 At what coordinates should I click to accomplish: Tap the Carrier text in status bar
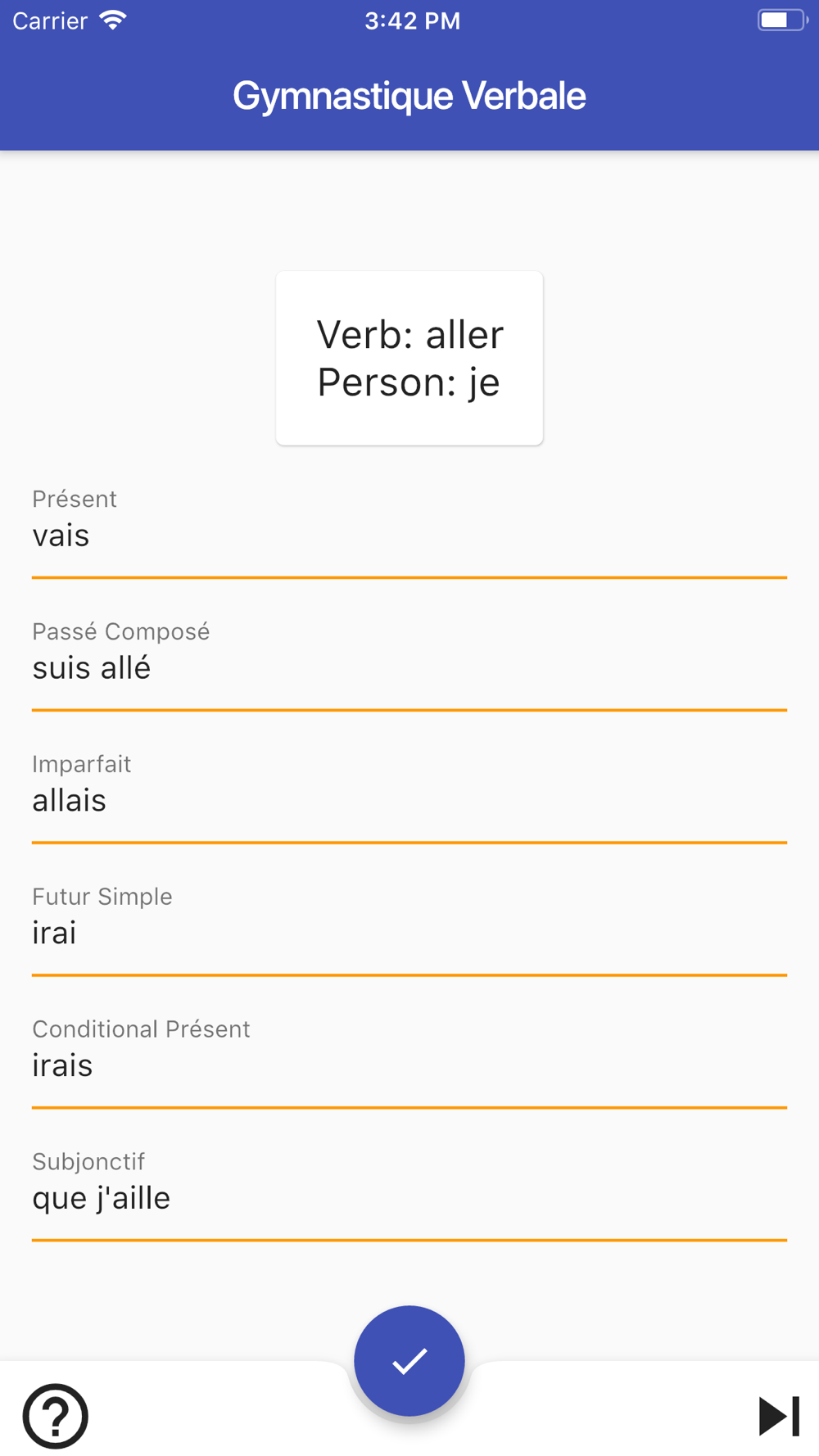tap(50, 20)
